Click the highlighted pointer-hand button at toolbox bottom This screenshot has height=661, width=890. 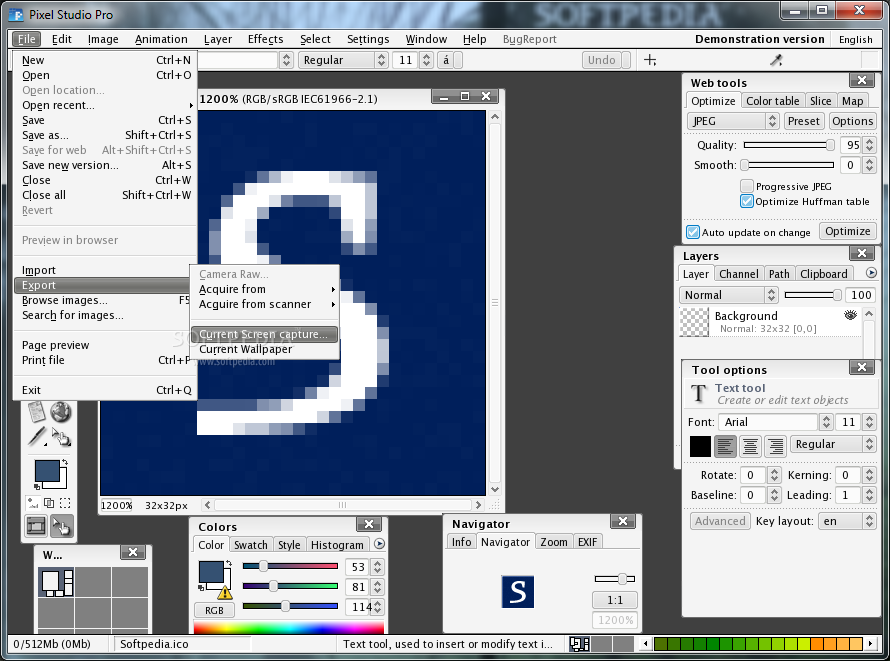coord(61,526)
